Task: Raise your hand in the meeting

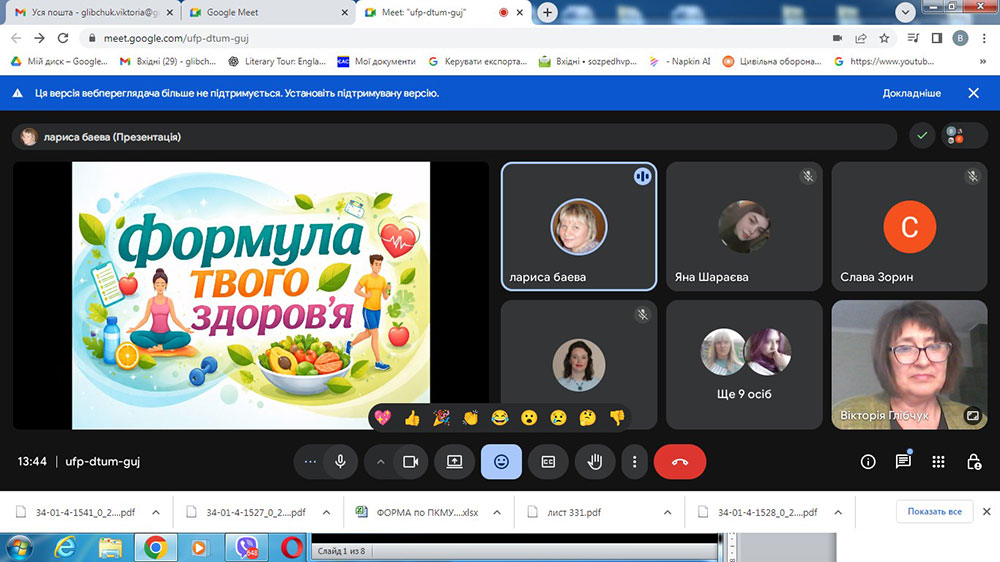Action: click(595, 462)
